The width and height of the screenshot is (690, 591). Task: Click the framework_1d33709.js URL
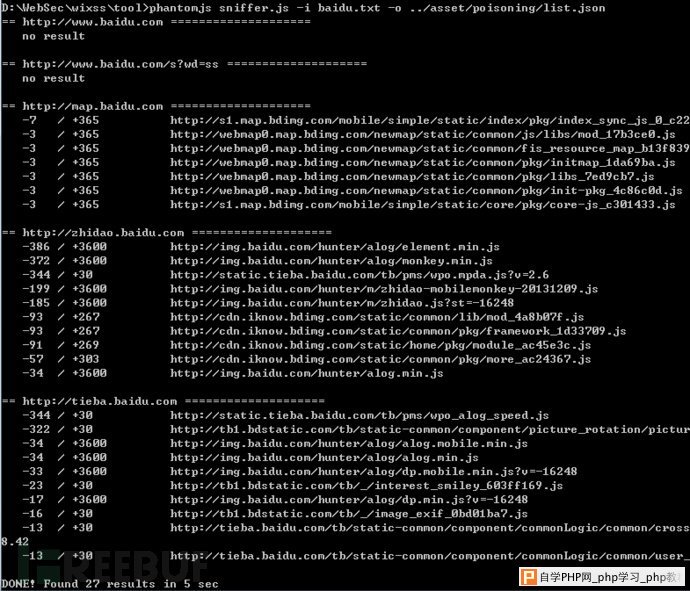398,331
